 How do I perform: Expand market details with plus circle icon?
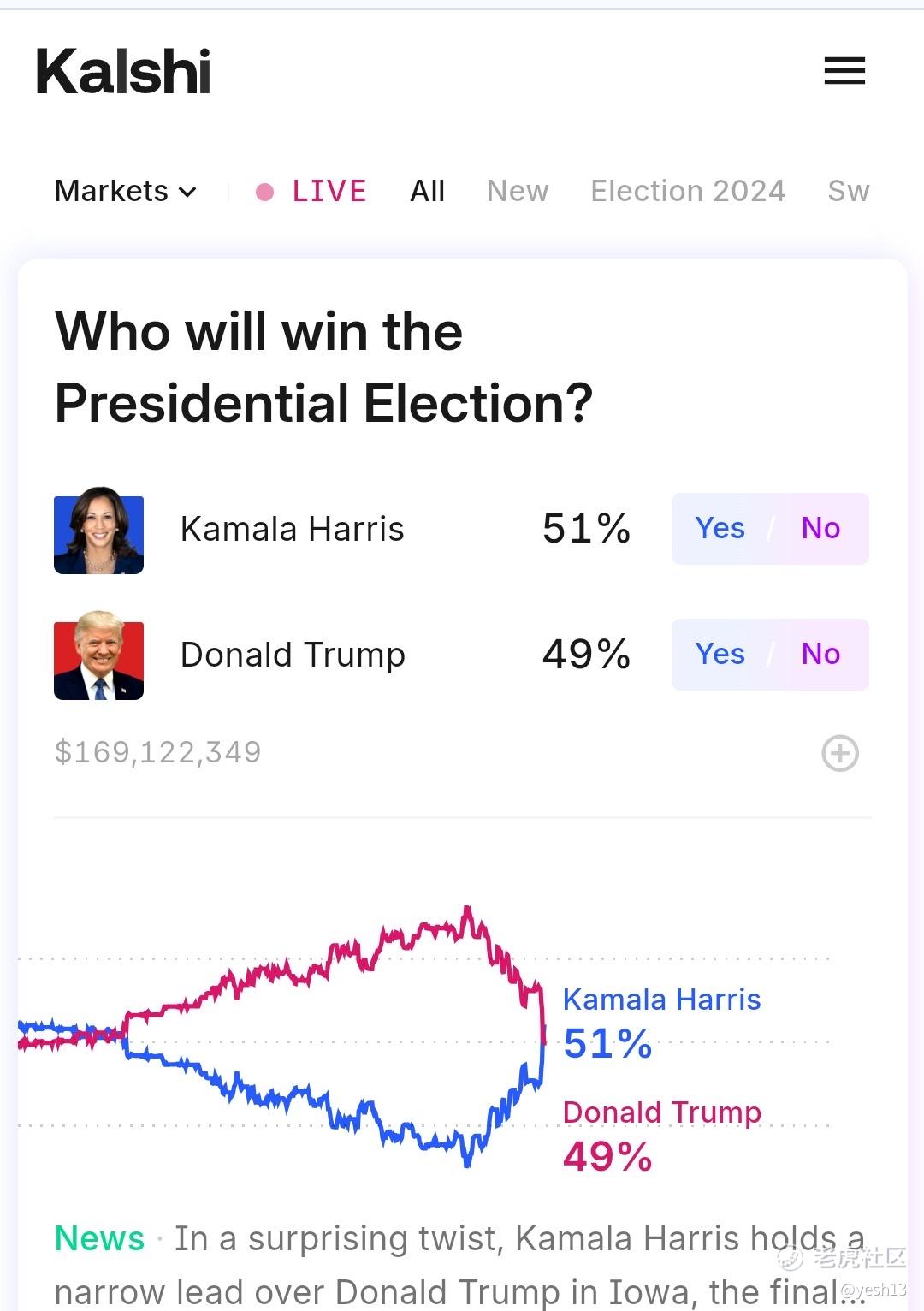pyautogui.click(x=840, y=753)
